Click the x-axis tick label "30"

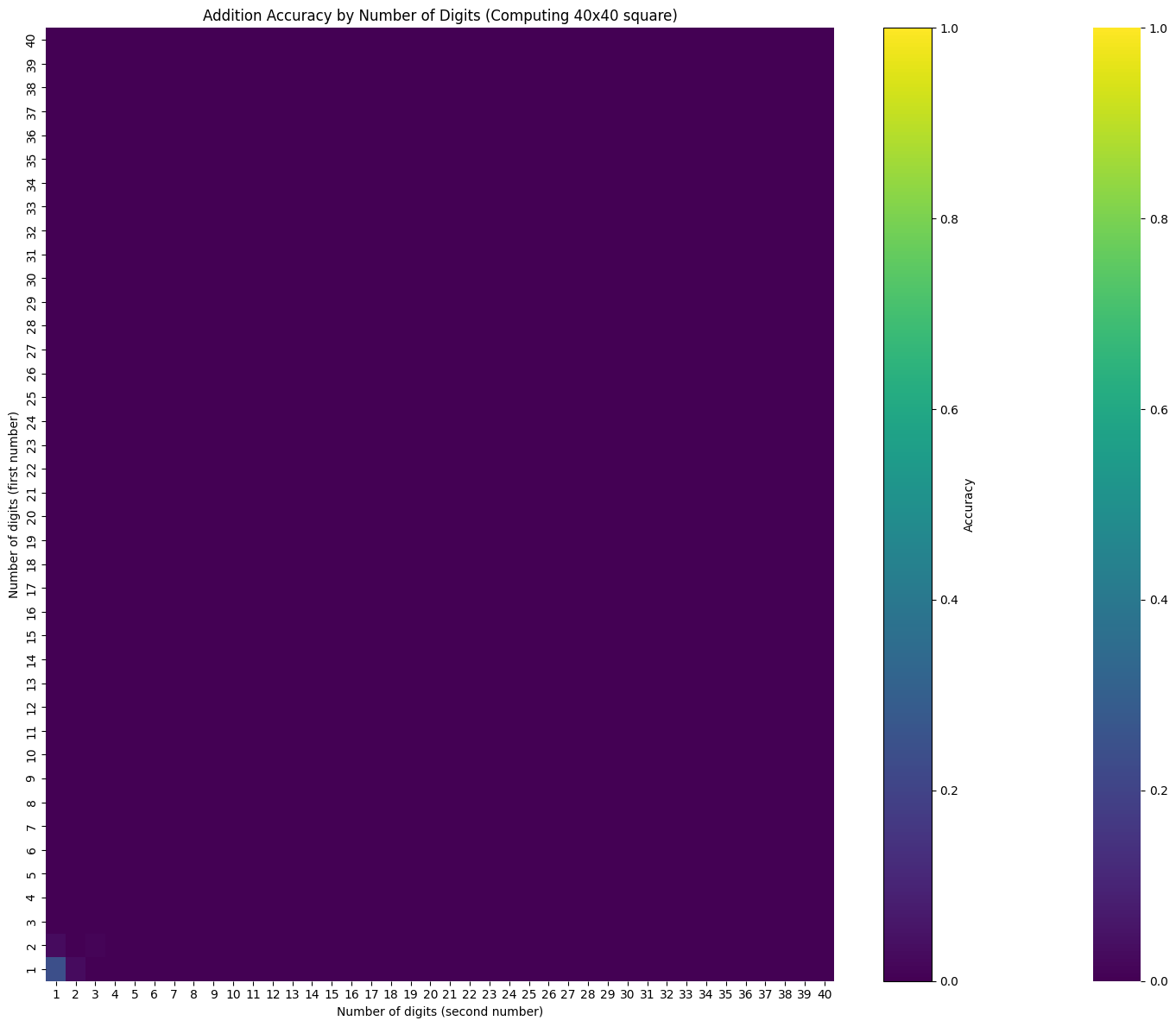[x=628, y=994]
